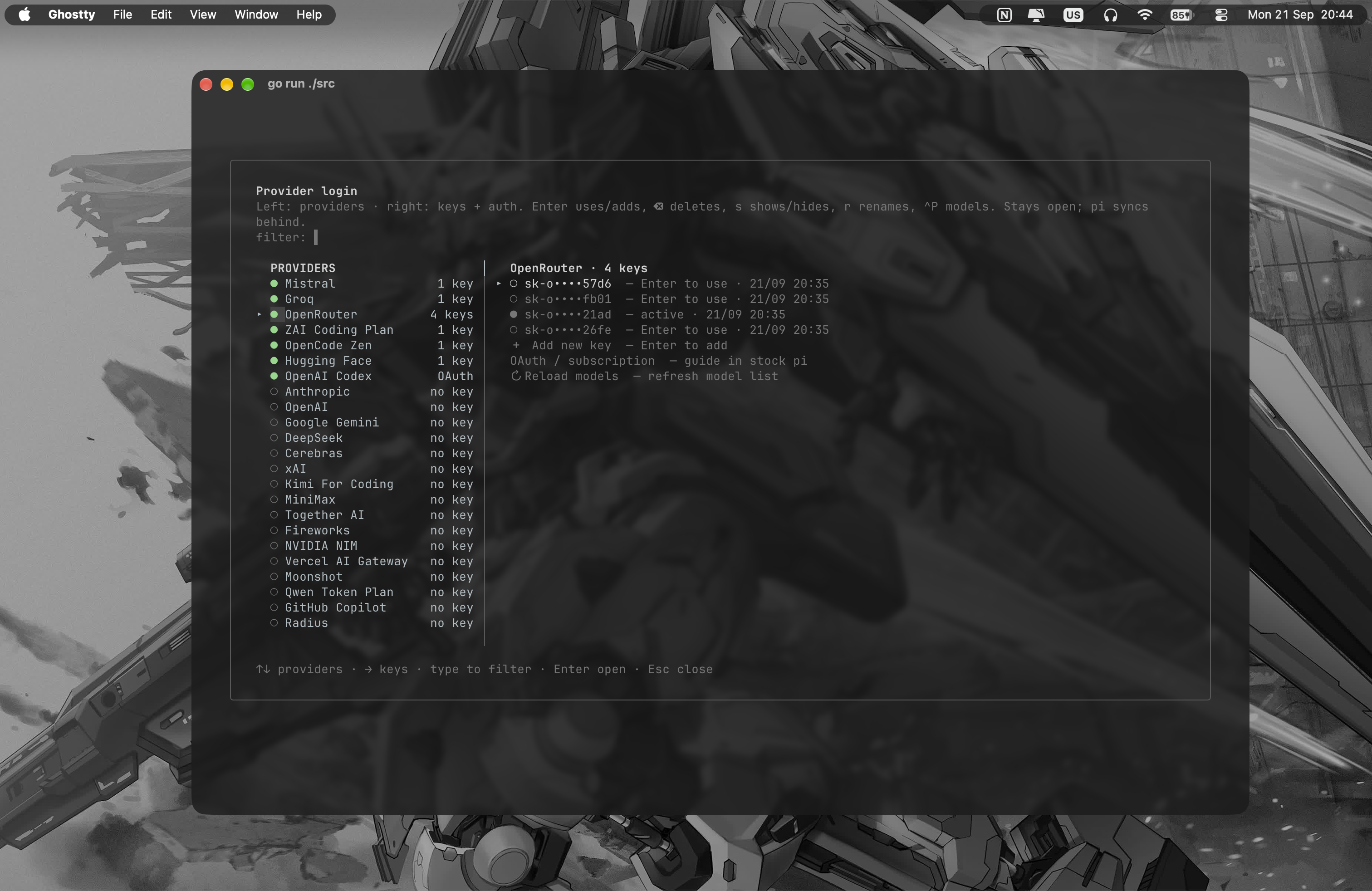Select the Radius provider row
Screen dimensions: 1372x891
pos(372,623)
